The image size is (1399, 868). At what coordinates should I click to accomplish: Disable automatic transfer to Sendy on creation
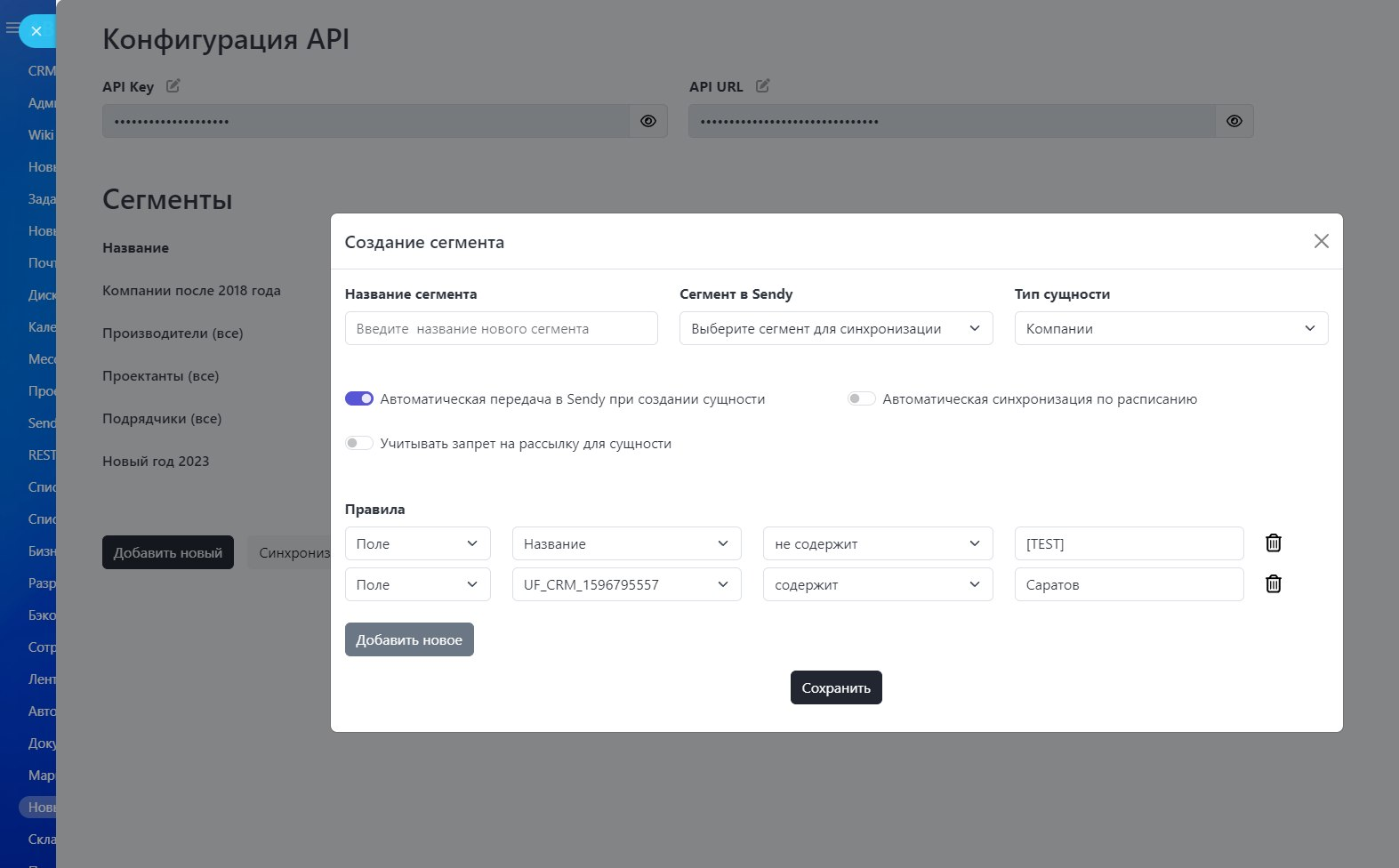point(359,398)
